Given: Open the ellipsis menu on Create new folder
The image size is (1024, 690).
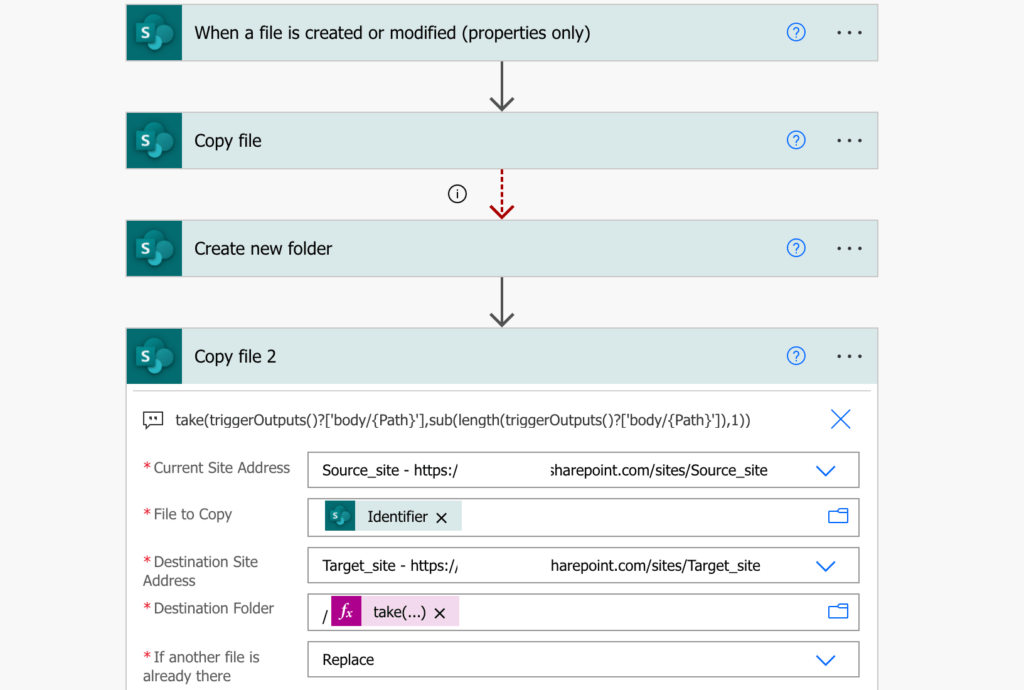Looking at the screenshot, I should tap(849, 248).
